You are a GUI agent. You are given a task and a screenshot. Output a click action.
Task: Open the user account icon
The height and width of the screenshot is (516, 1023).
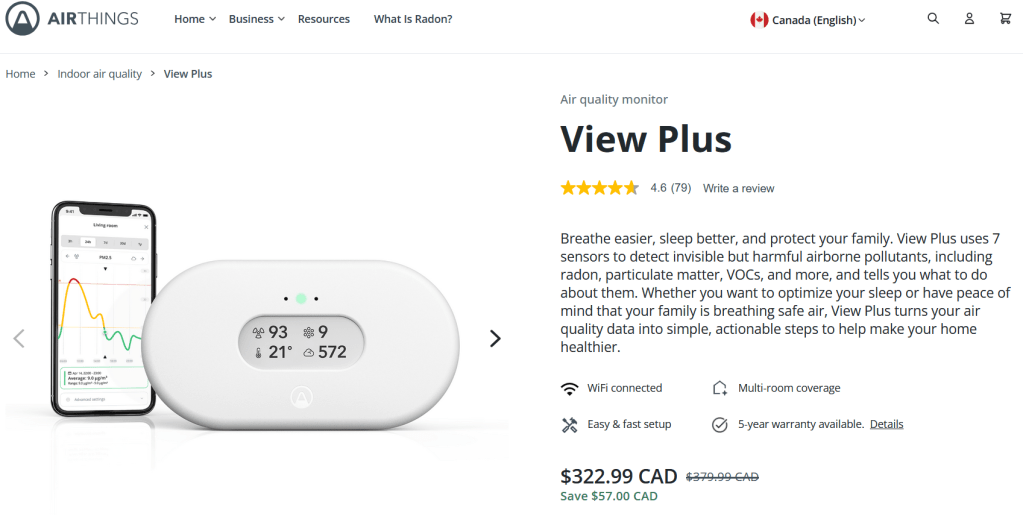pyautogui.click(x=969, y=18)
